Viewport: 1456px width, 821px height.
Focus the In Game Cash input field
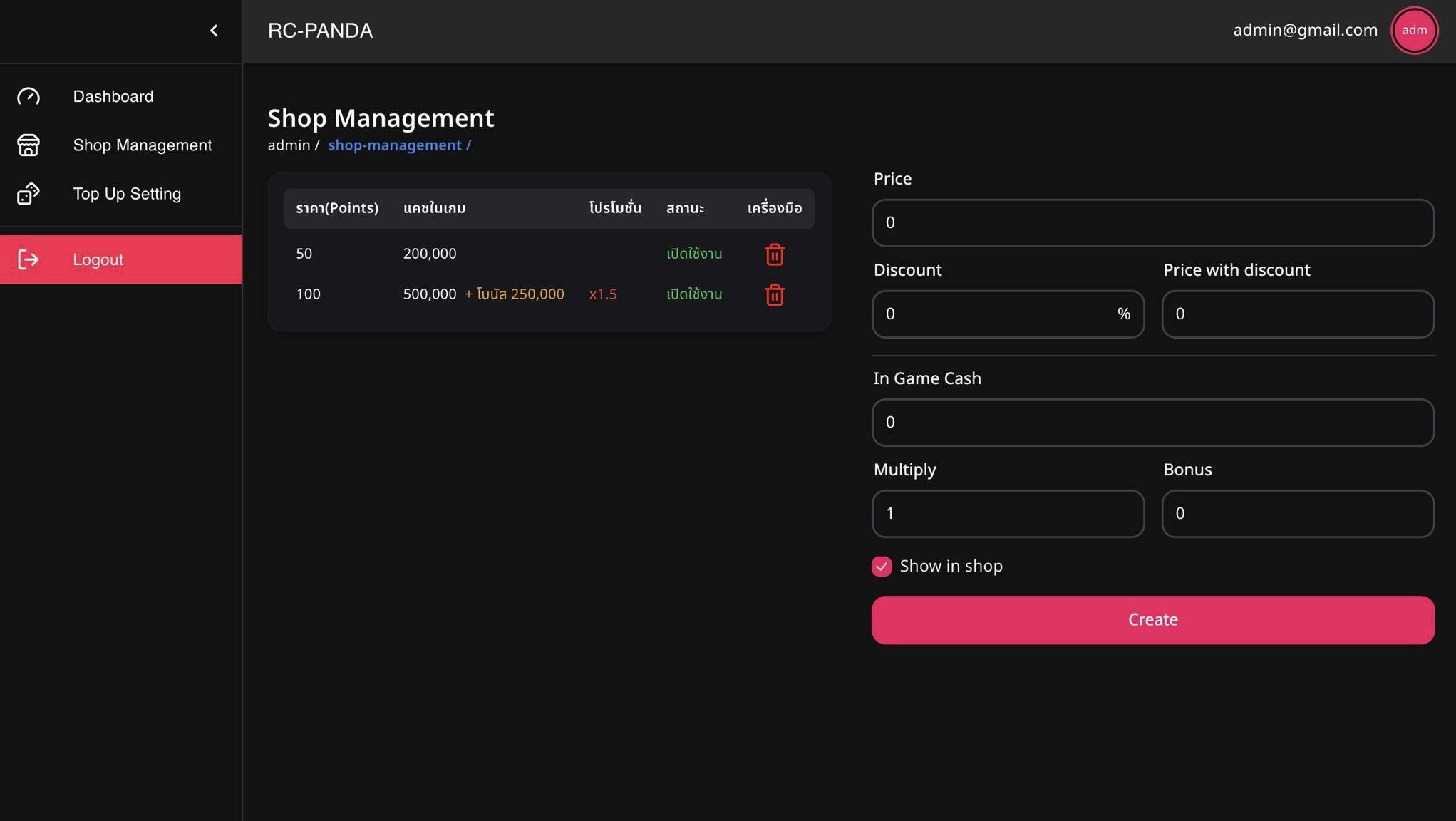(1152, 423)
